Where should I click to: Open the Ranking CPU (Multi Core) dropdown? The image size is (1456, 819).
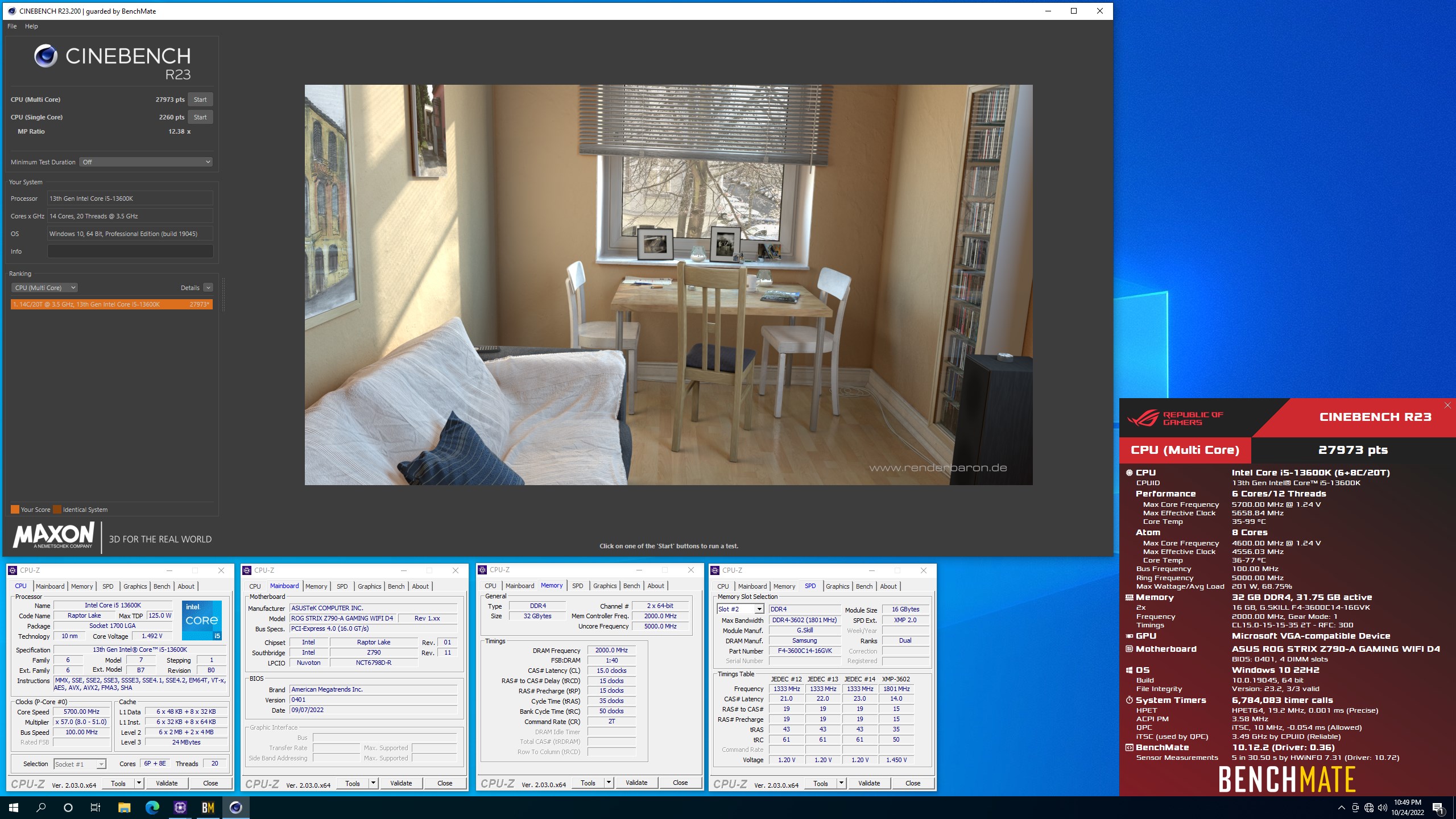click(x=44, y=288)
